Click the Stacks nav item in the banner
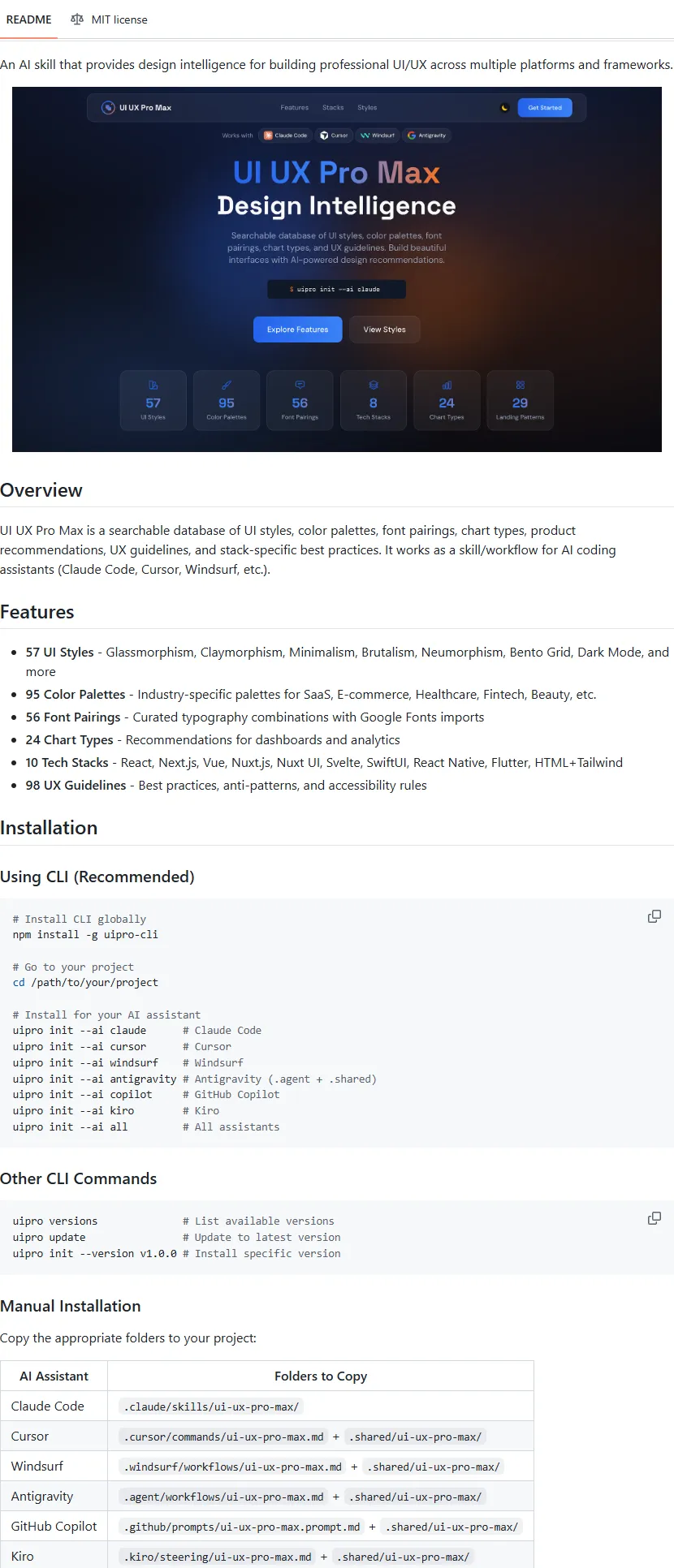Viewport: 674px width, 1568px height. (x=333, y=108)
